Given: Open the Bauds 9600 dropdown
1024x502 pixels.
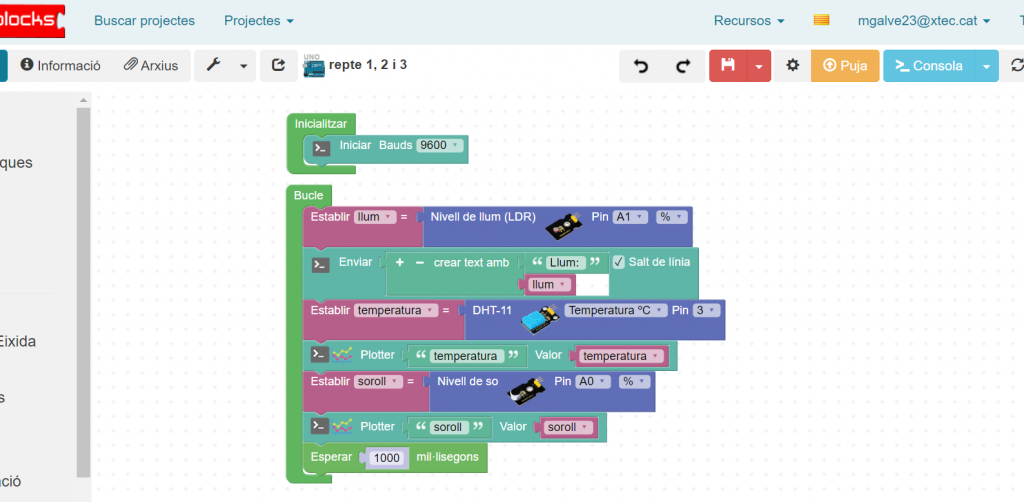Looking at the screenshot, I should pyautogui.click(x=440, y=145).
